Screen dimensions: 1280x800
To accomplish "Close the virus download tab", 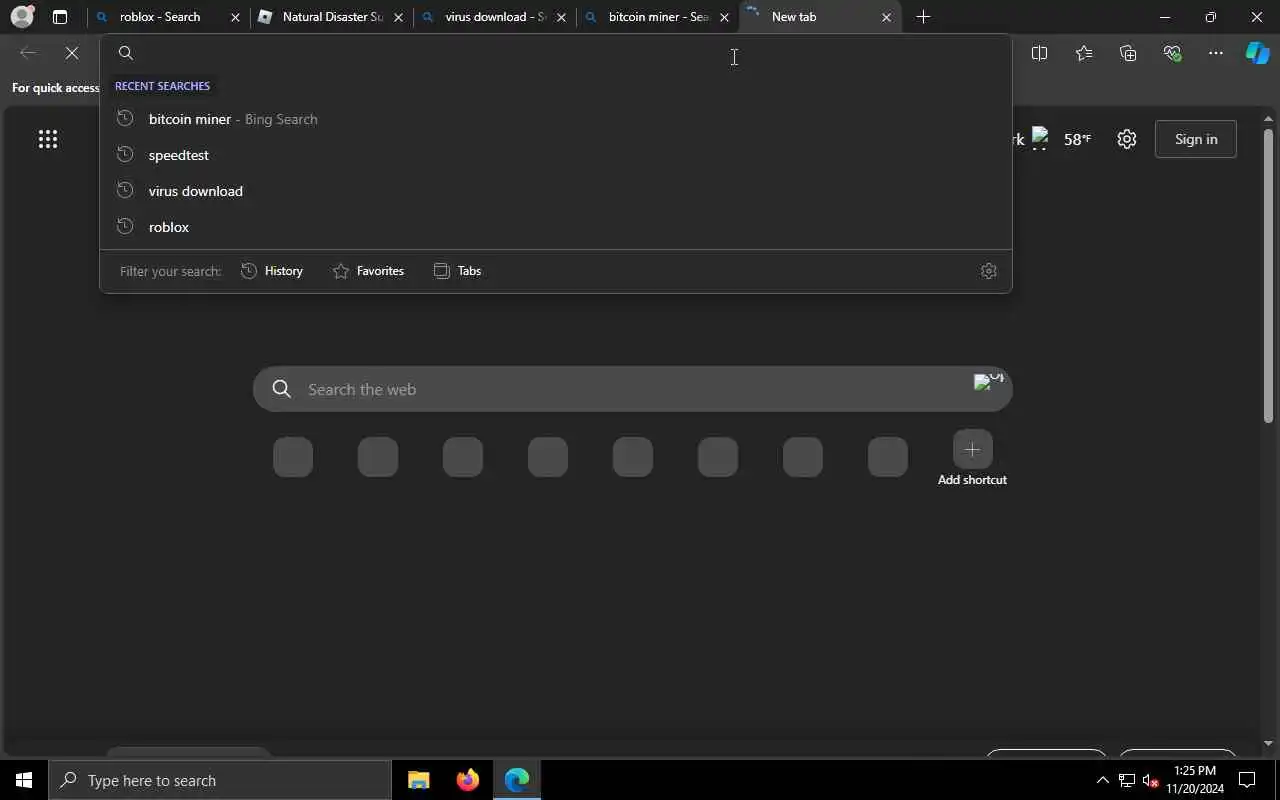I will pos(561,17).
